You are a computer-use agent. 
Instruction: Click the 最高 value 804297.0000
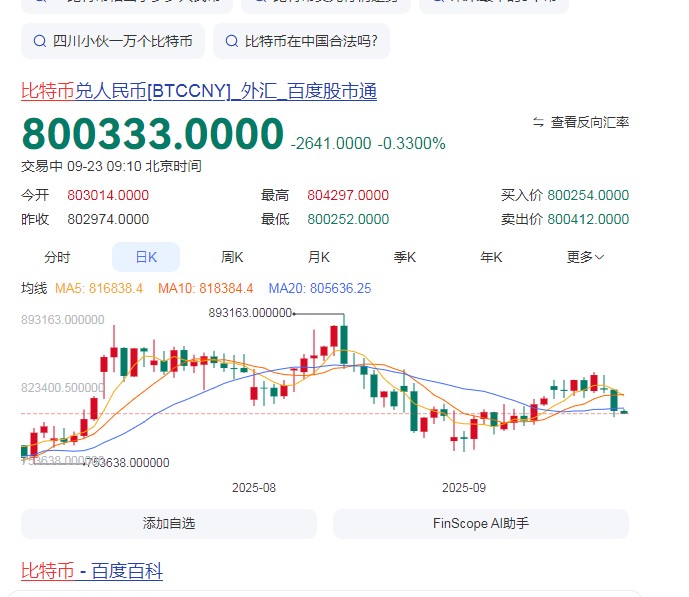(348, 195)
